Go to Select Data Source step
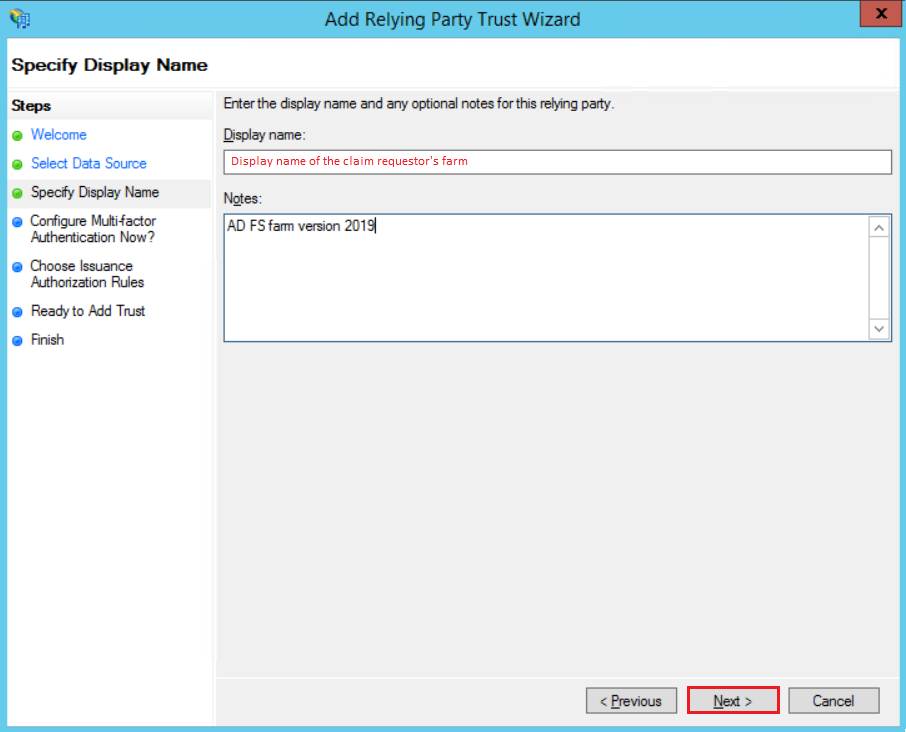 [x=89, y=164]
